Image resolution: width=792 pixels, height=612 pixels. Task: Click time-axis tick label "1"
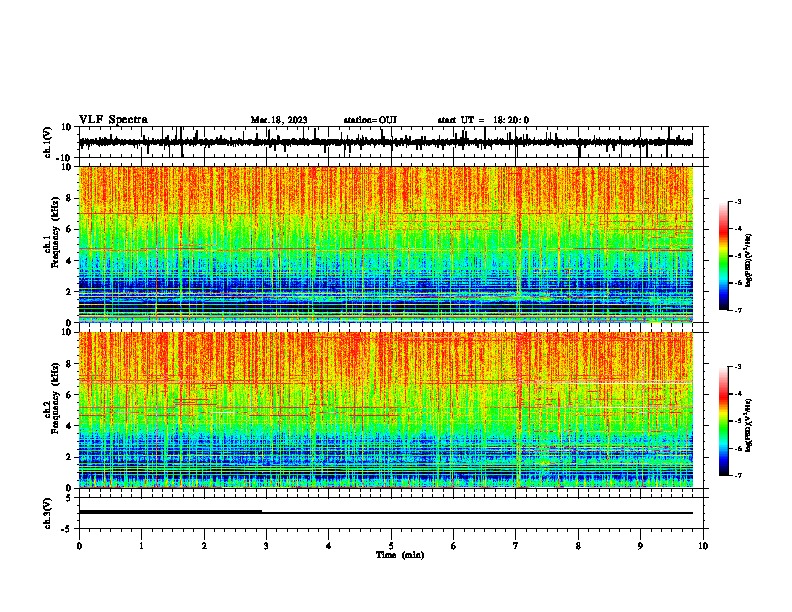click(x=141, y=546)
